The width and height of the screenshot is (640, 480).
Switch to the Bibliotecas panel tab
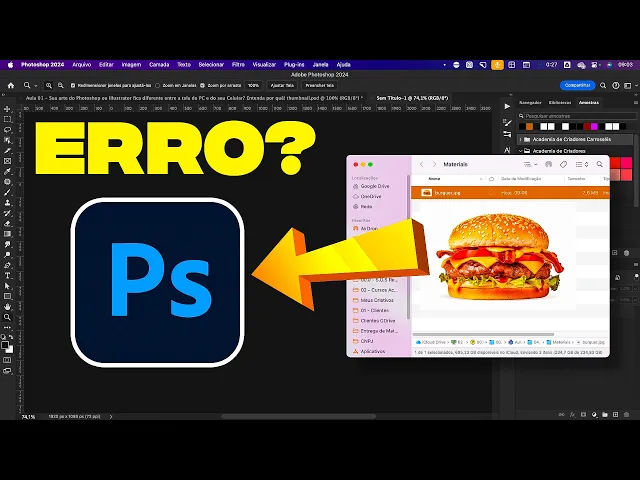pyautogui.click(x=560, y=102)
